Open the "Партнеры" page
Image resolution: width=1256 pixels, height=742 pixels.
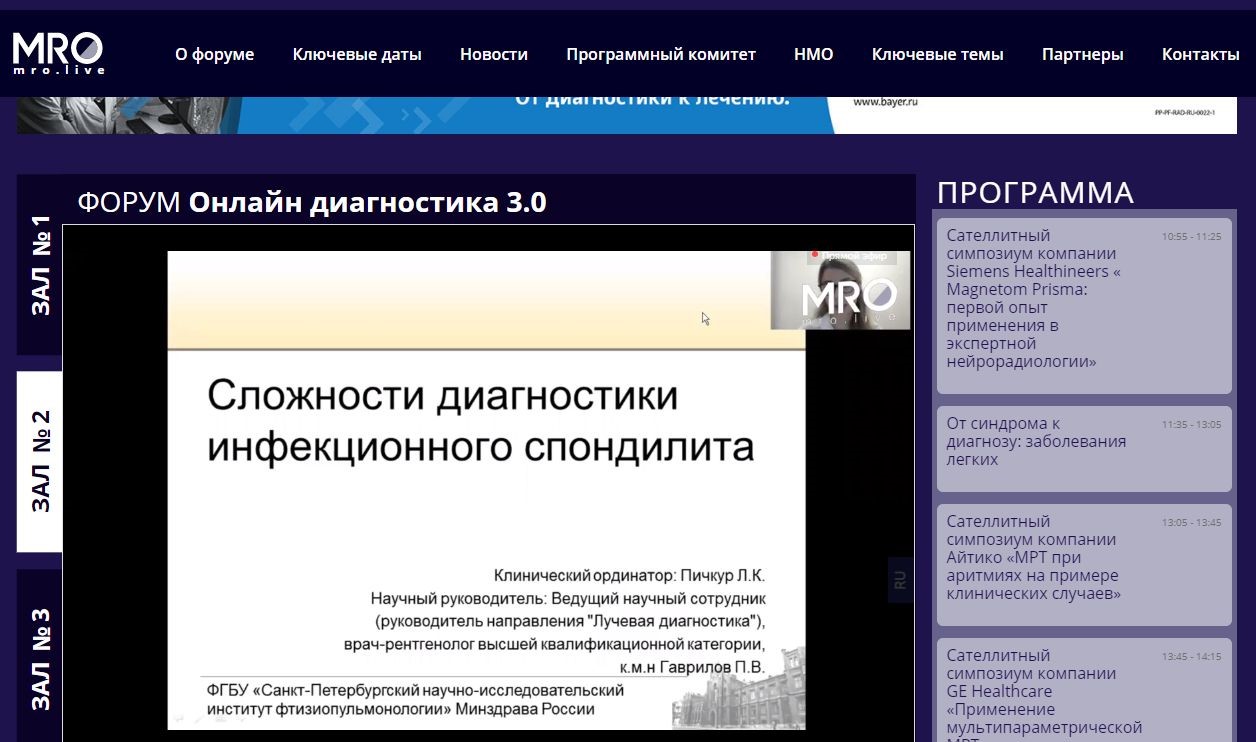1082,55
